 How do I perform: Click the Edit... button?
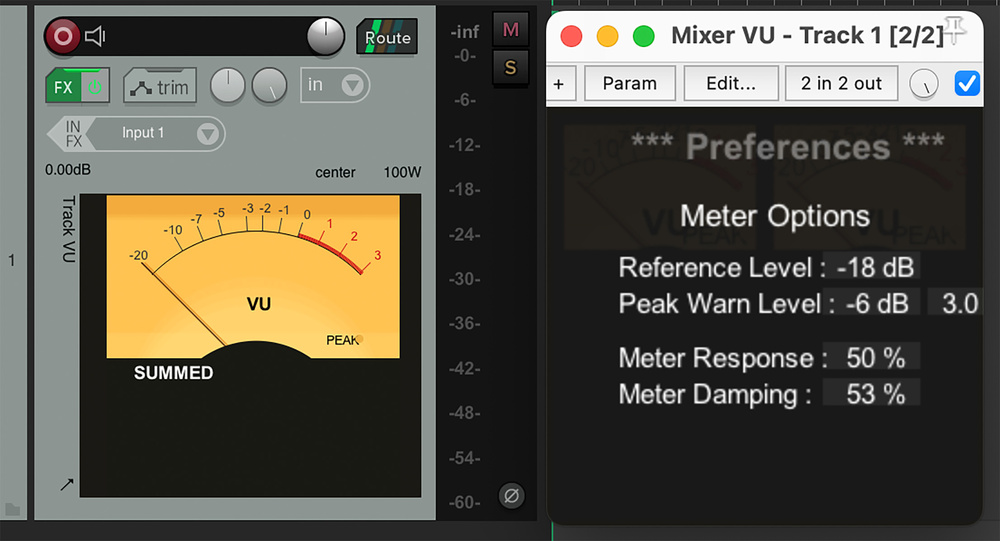click(x=730, y=83)
